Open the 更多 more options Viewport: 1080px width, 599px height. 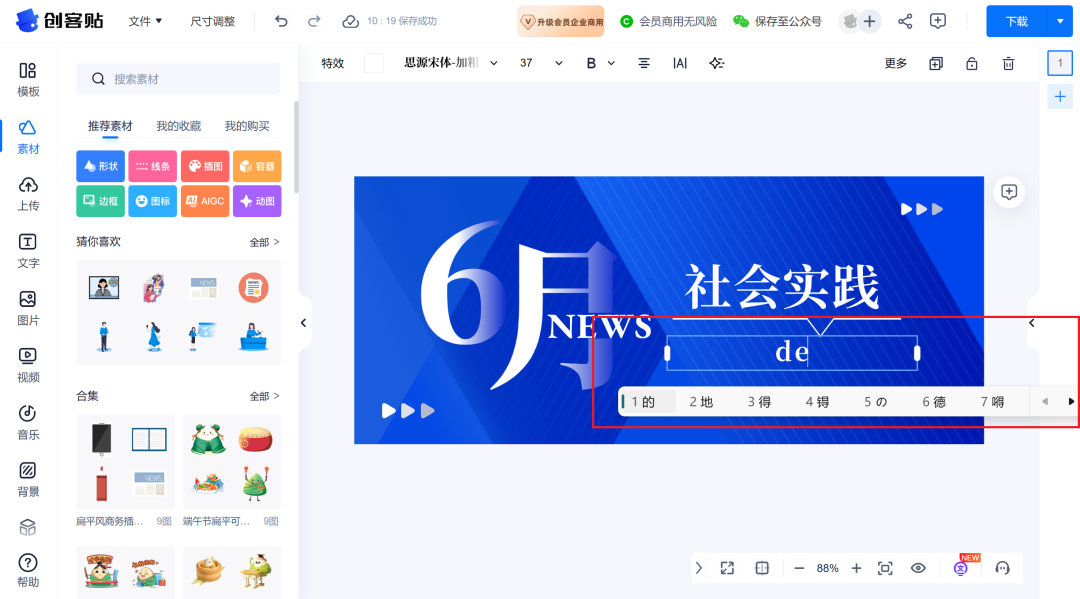pos(895,63)
